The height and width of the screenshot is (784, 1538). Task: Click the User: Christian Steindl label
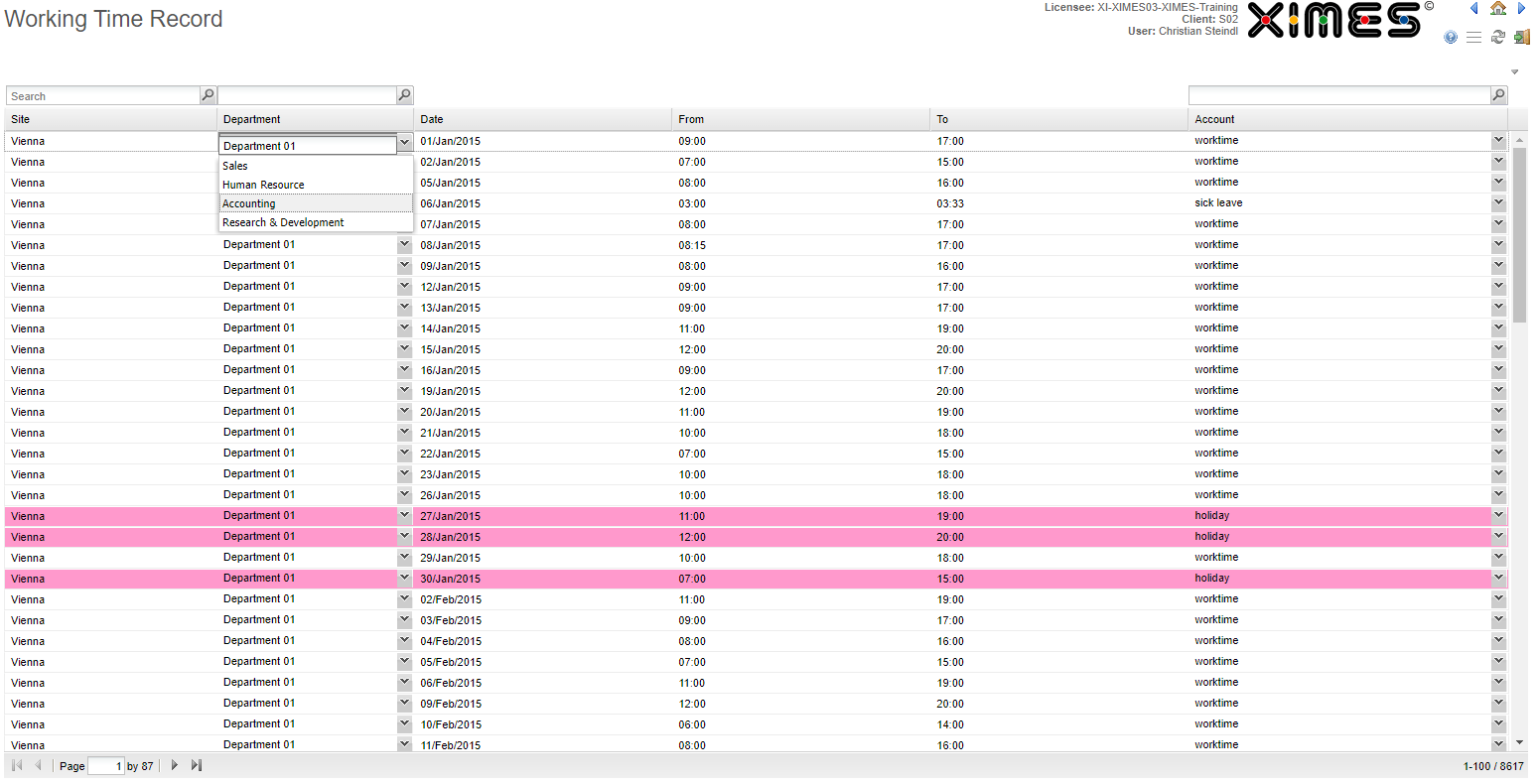coord(1183,32)
